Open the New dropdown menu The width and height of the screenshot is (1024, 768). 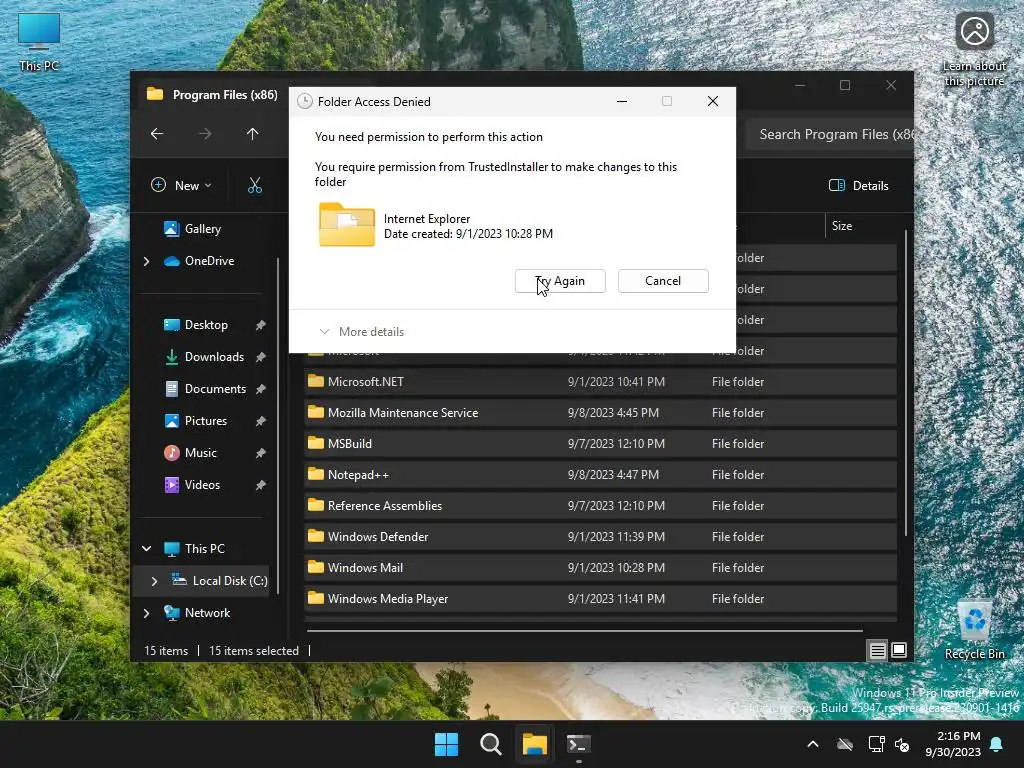point(182,185)
